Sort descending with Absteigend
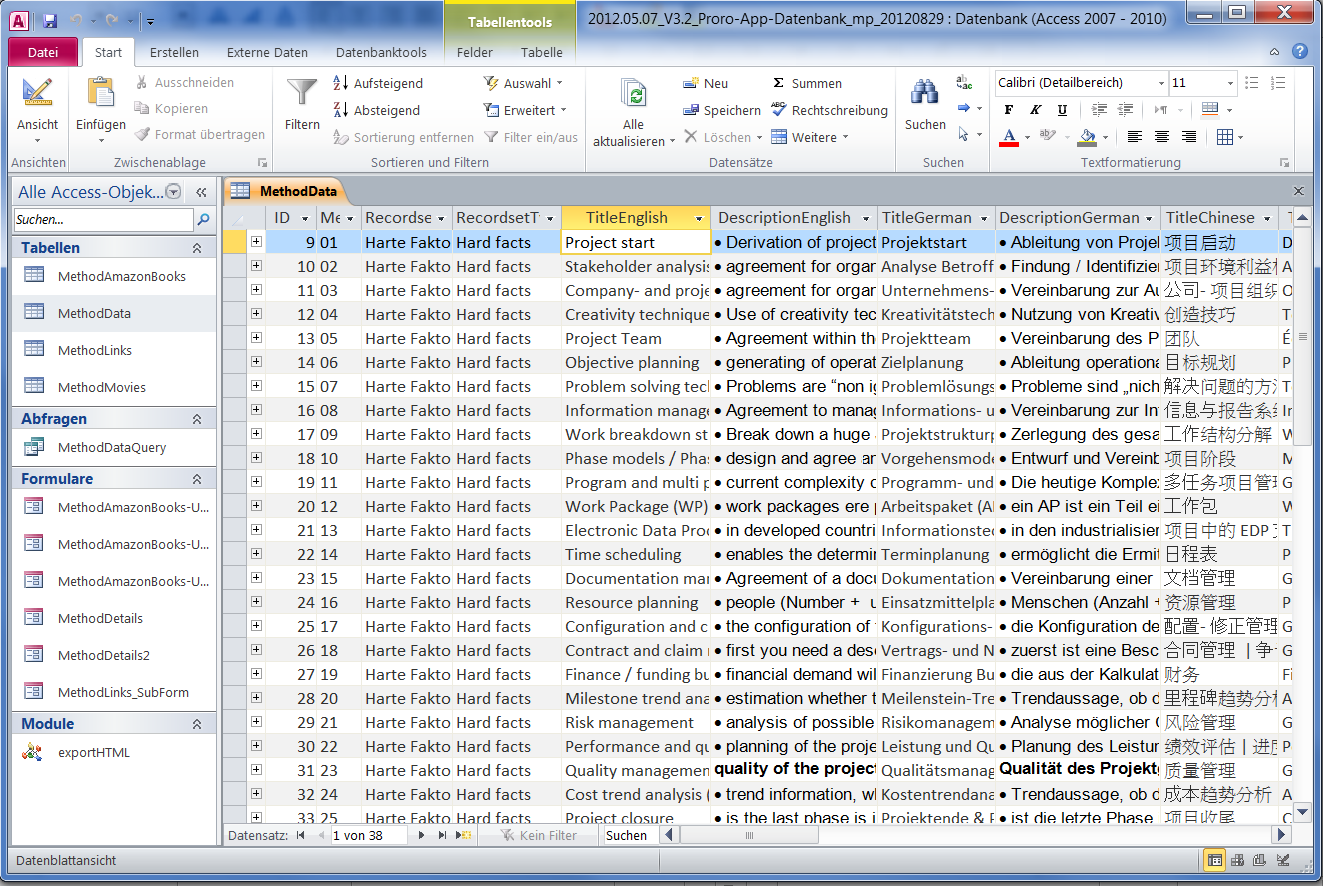The image size is (1323, 886). pyautogui.click(x=377, y=110)
